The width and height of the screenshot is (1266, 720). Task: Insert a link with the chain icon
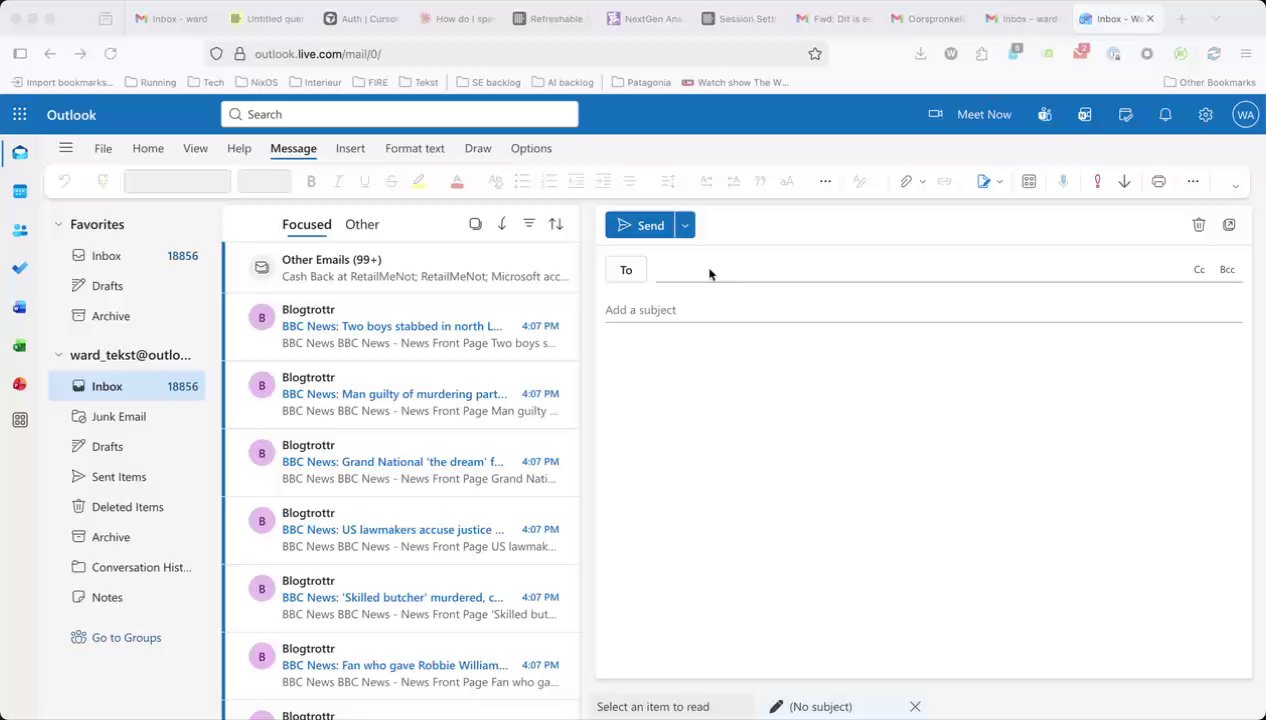click(x=944, y=181)
